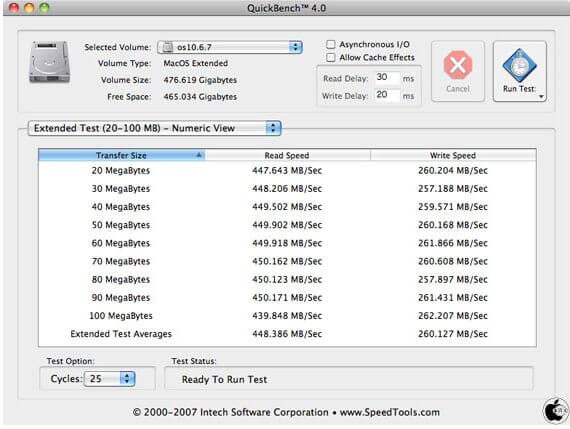The width and height of the screenshot is (570, 429).
Task: Expand the Run Test menu arrow
Action: point(541,97)
